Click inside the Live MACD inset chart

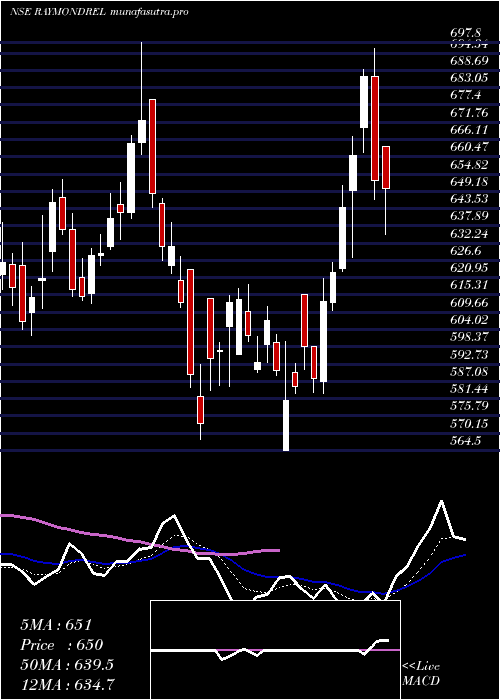tap(275, 650)
